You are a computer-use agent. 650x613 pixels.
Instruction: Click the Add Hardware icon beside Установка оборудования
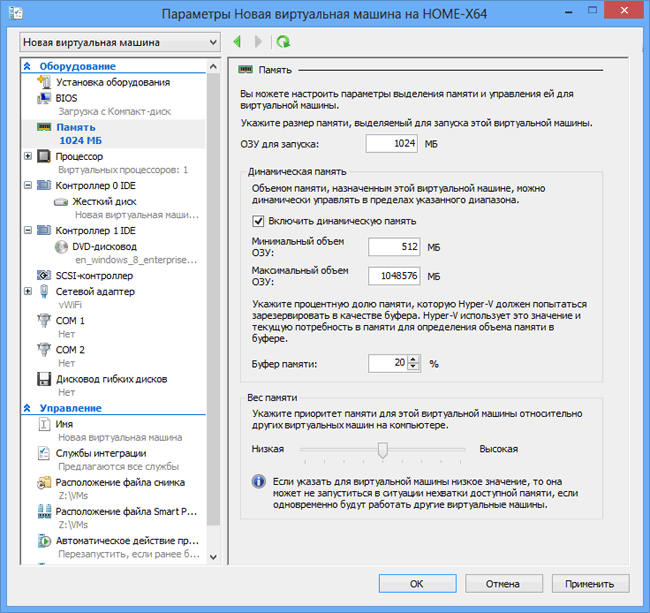(x=44, y=82)
